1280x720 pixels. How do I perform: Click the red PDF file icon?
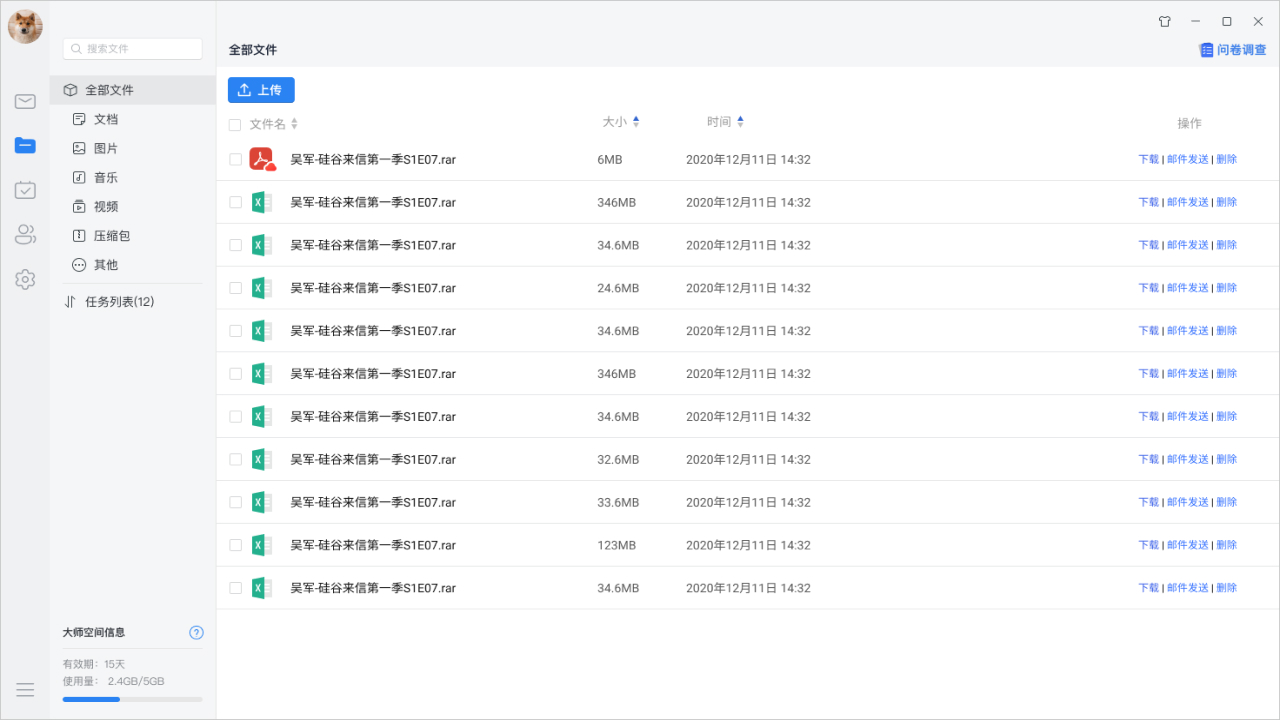click(x=261, y=159)
